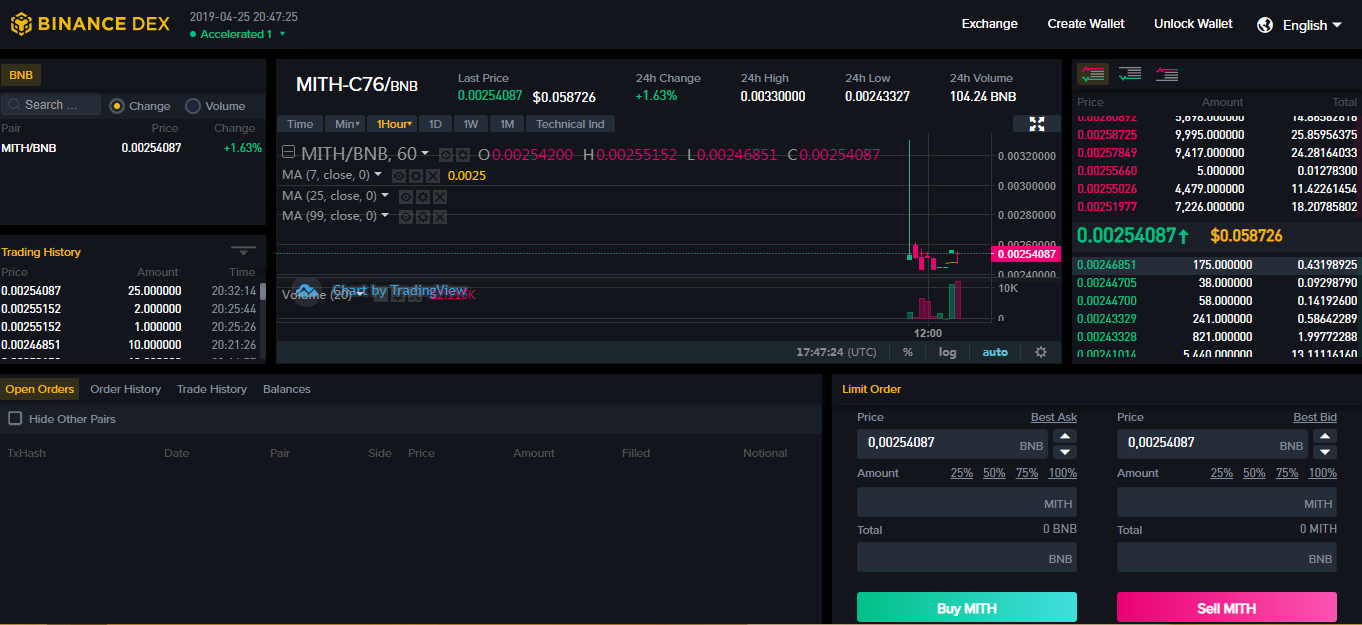Select the combined order book view icon
This screenshot has height=625, width=1362.
(x=1093, y=74)
